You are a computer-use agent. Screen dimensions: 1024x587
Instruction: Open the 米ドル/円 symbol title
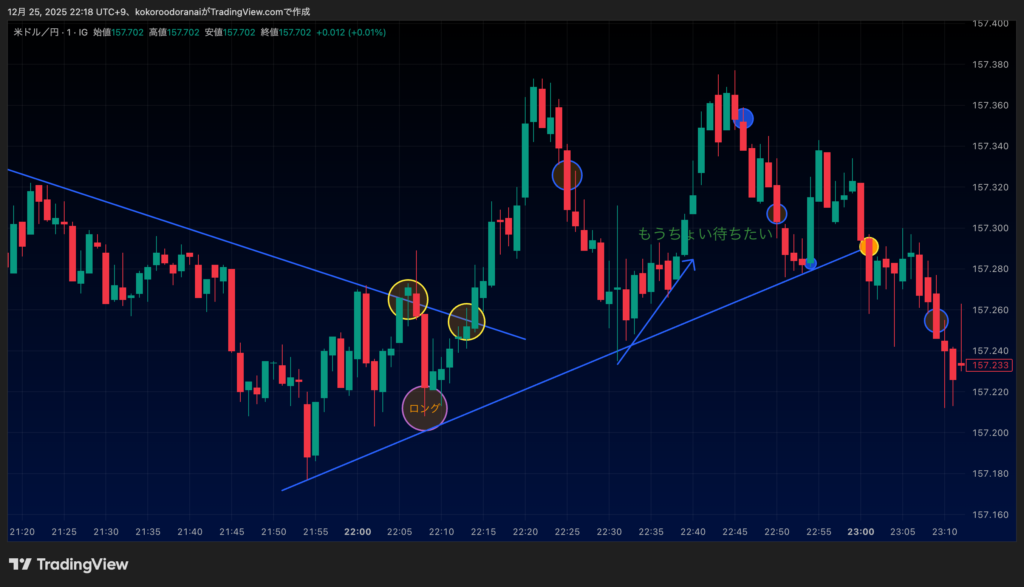click(x=41, y=32)
